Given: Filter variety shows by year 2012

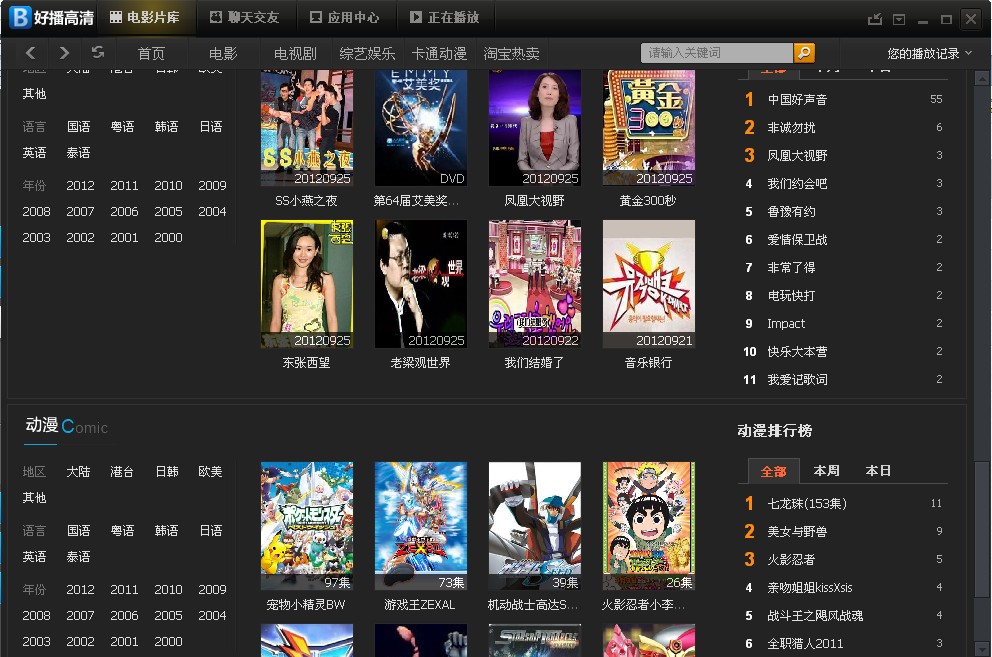Looking at the screenshot, I should (80, 185).
